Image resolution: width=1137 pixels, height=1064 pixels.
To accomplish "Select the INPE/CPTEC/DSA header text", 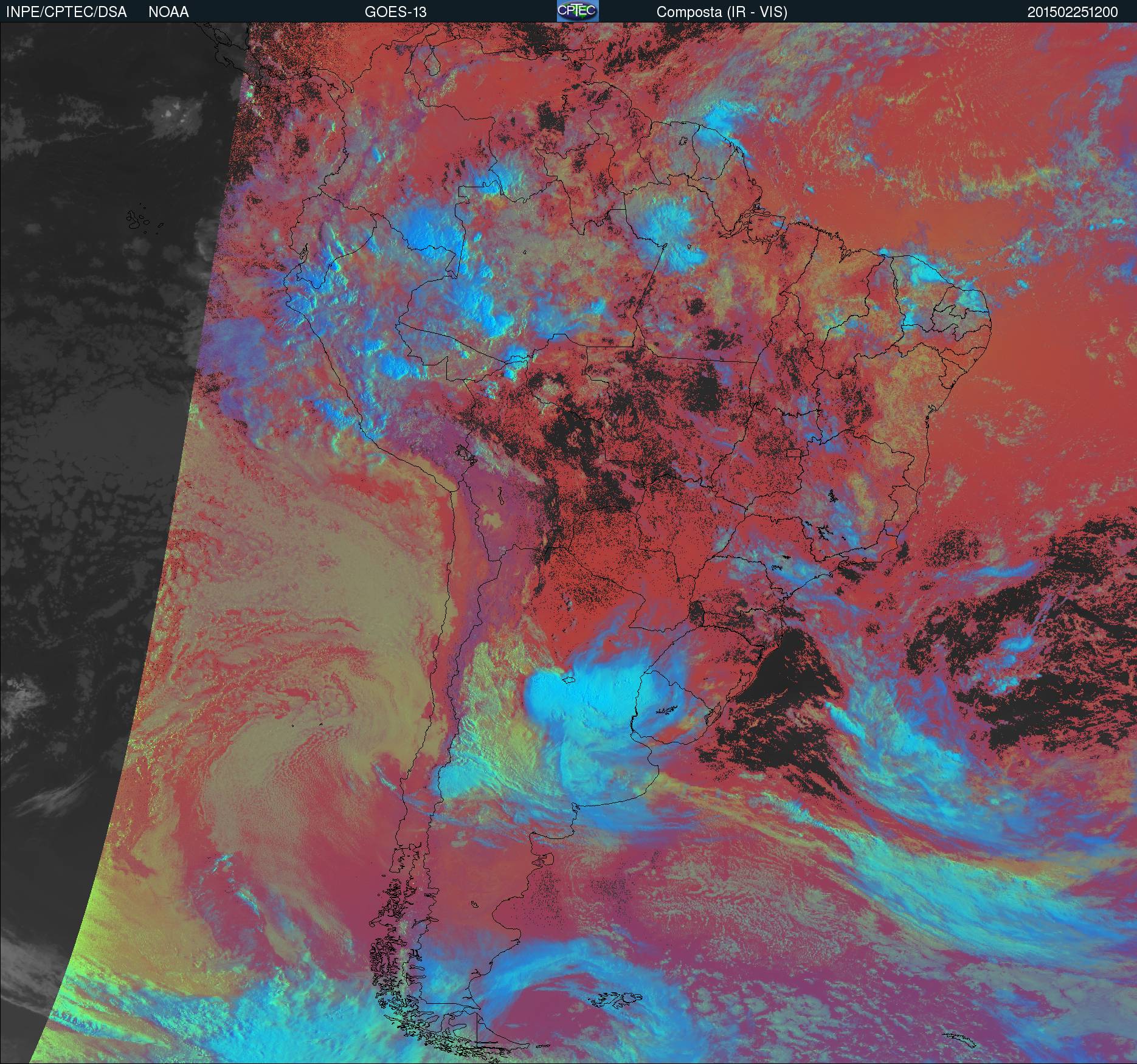I will pyautogui.click(x=66, y=12).
